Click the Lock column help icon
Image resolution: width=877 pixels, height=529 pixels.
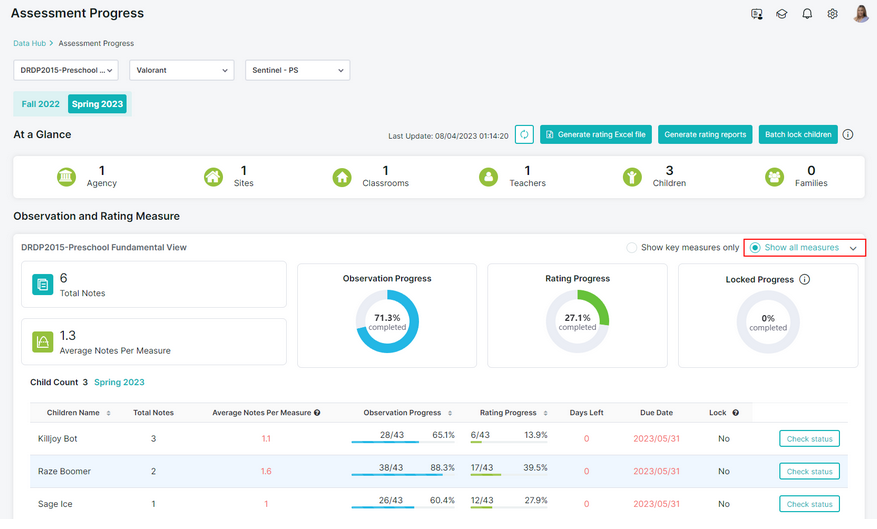(735, 413)
